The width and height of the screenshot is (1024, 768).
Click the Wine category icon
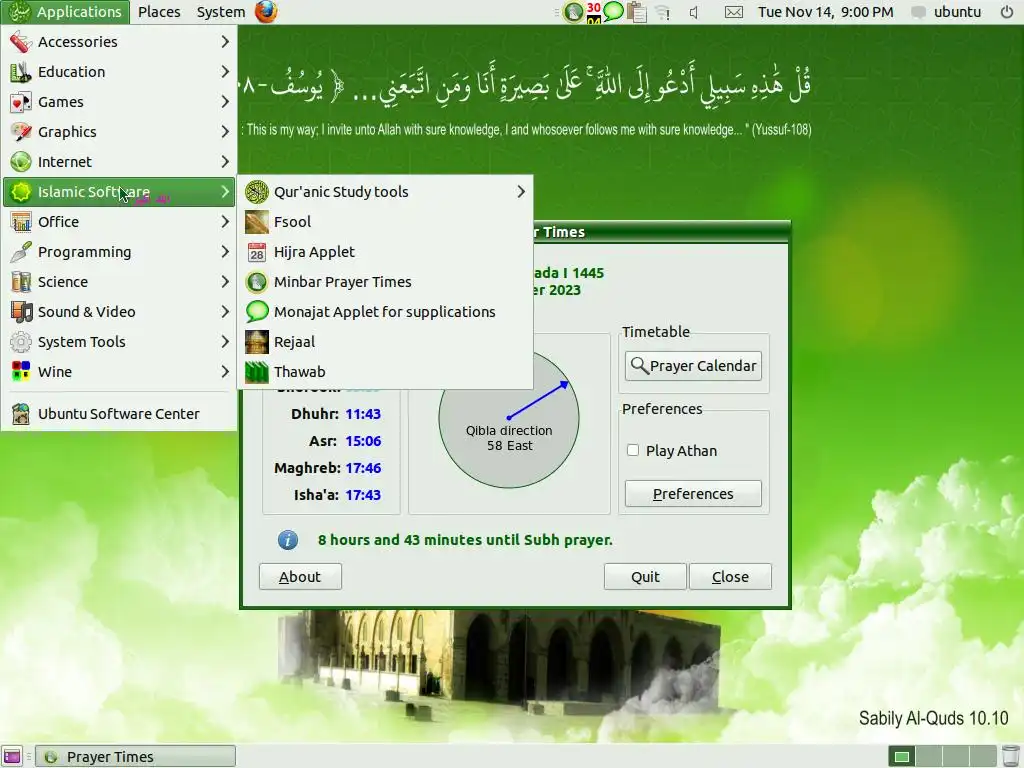(21, 372)
